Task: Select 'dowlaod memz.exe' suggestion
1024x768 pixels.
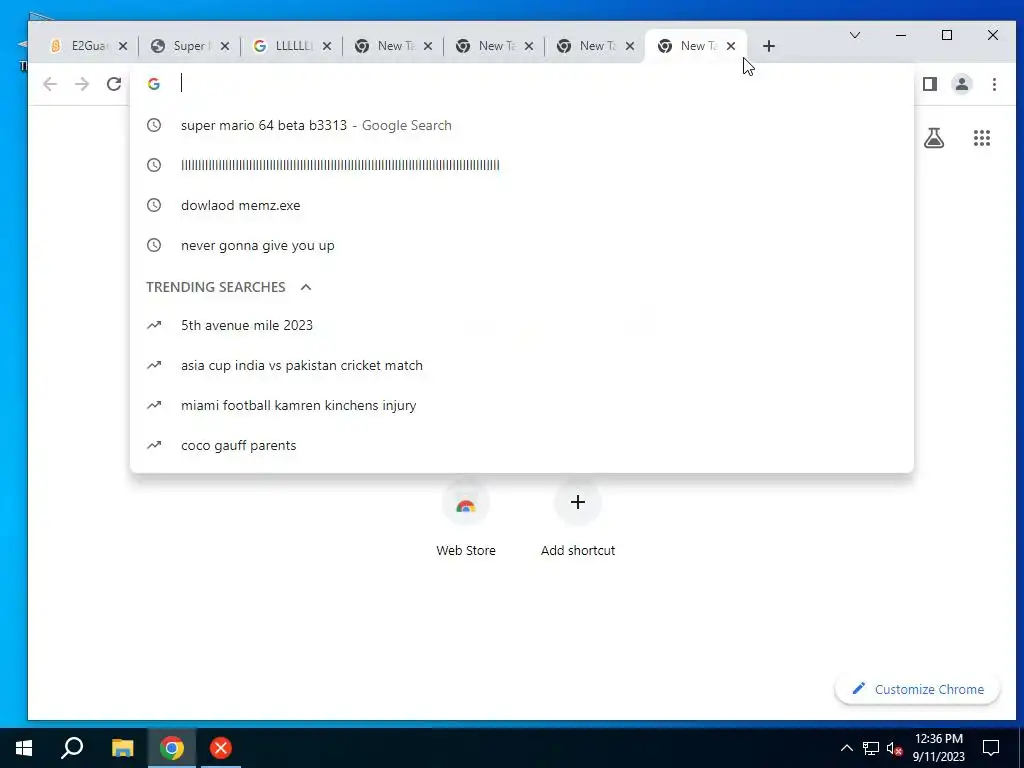Action: (522, 205)
